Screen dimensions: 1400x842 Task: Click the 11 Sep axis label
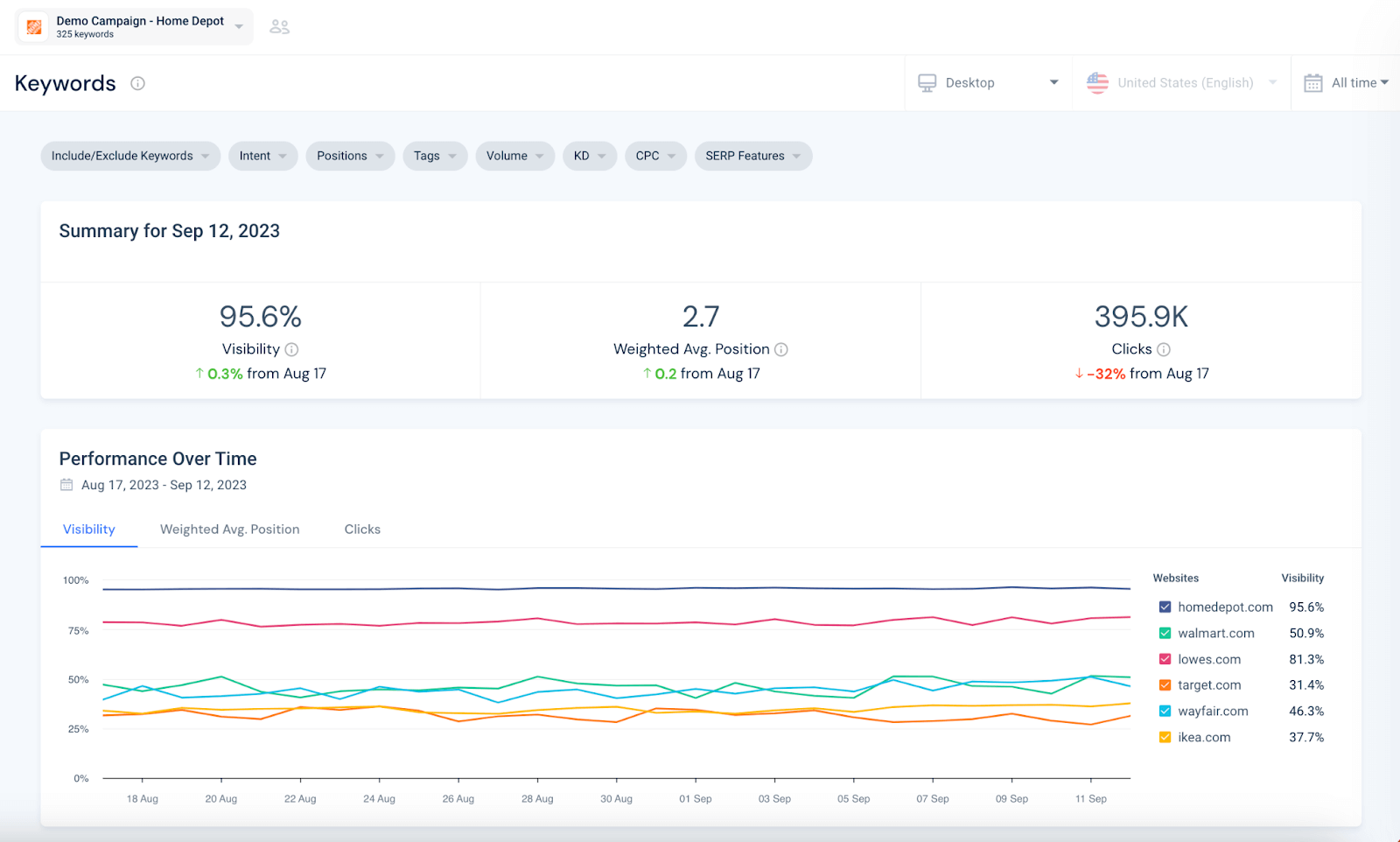tap(1091, 799)
